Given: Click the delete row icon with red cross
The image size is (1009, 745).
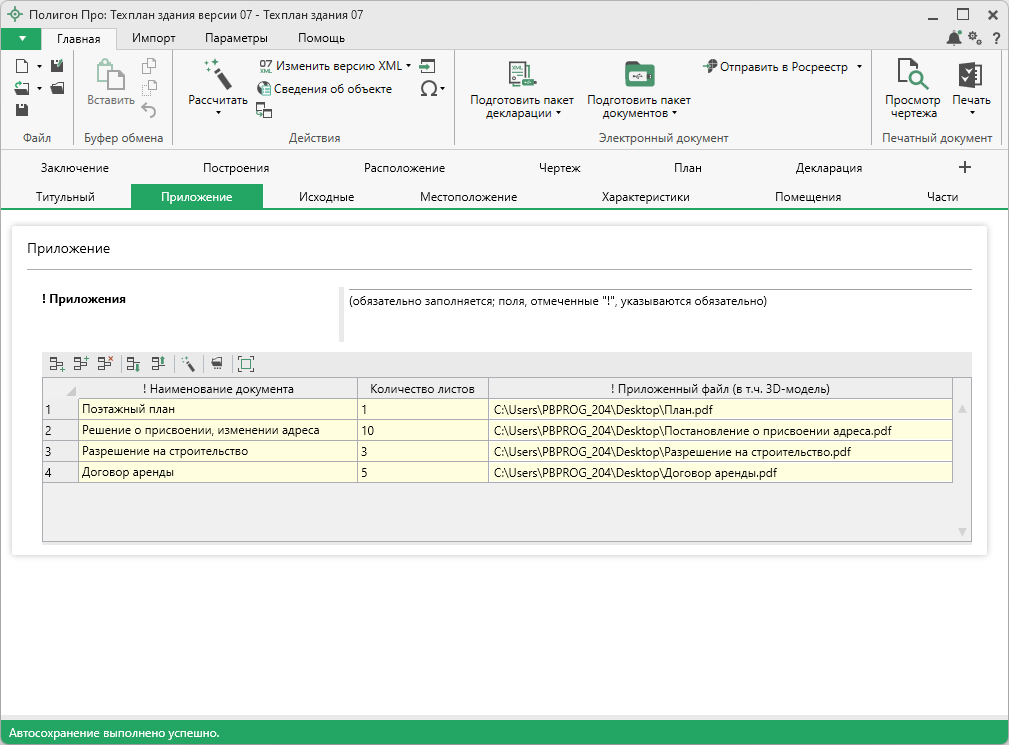Looking at the screenshot, I should (105, 365).
